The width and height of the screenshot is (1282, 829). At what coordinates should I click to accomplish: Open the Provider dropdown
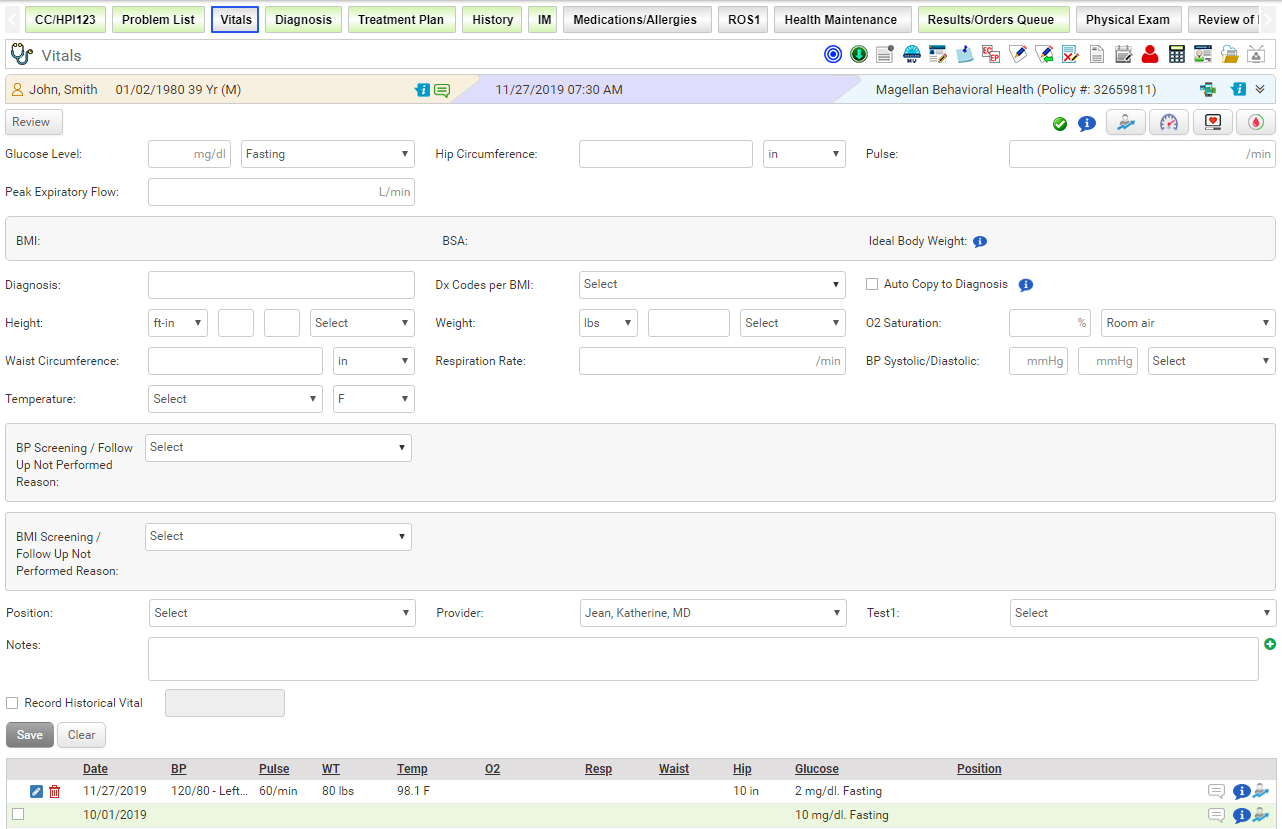coord(713,613)
